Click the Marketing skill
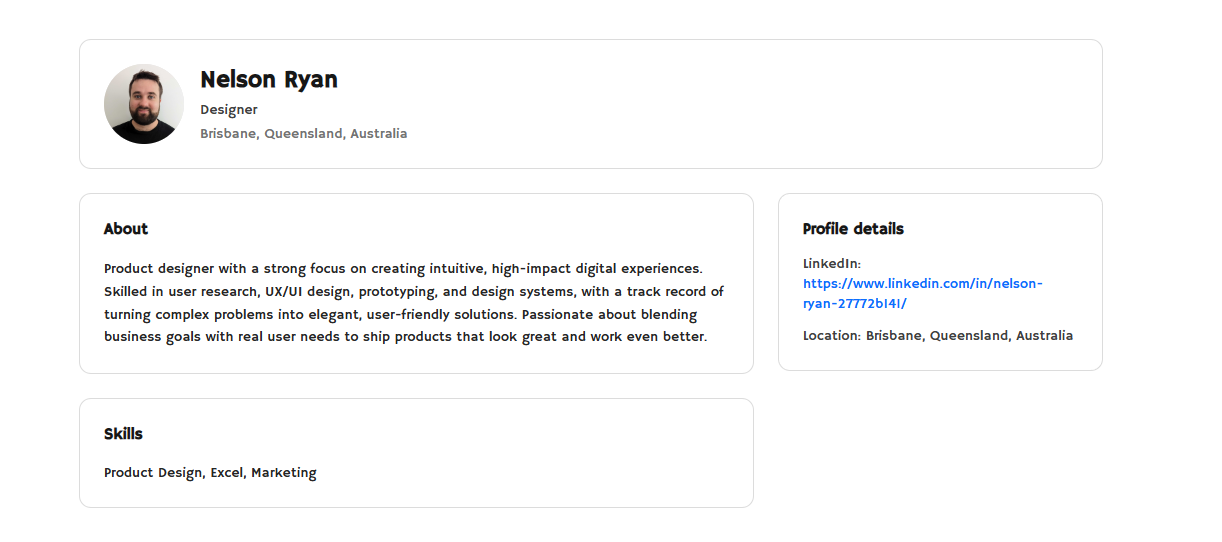Viewport: 1222px width, 542px height. coord(284,473)
